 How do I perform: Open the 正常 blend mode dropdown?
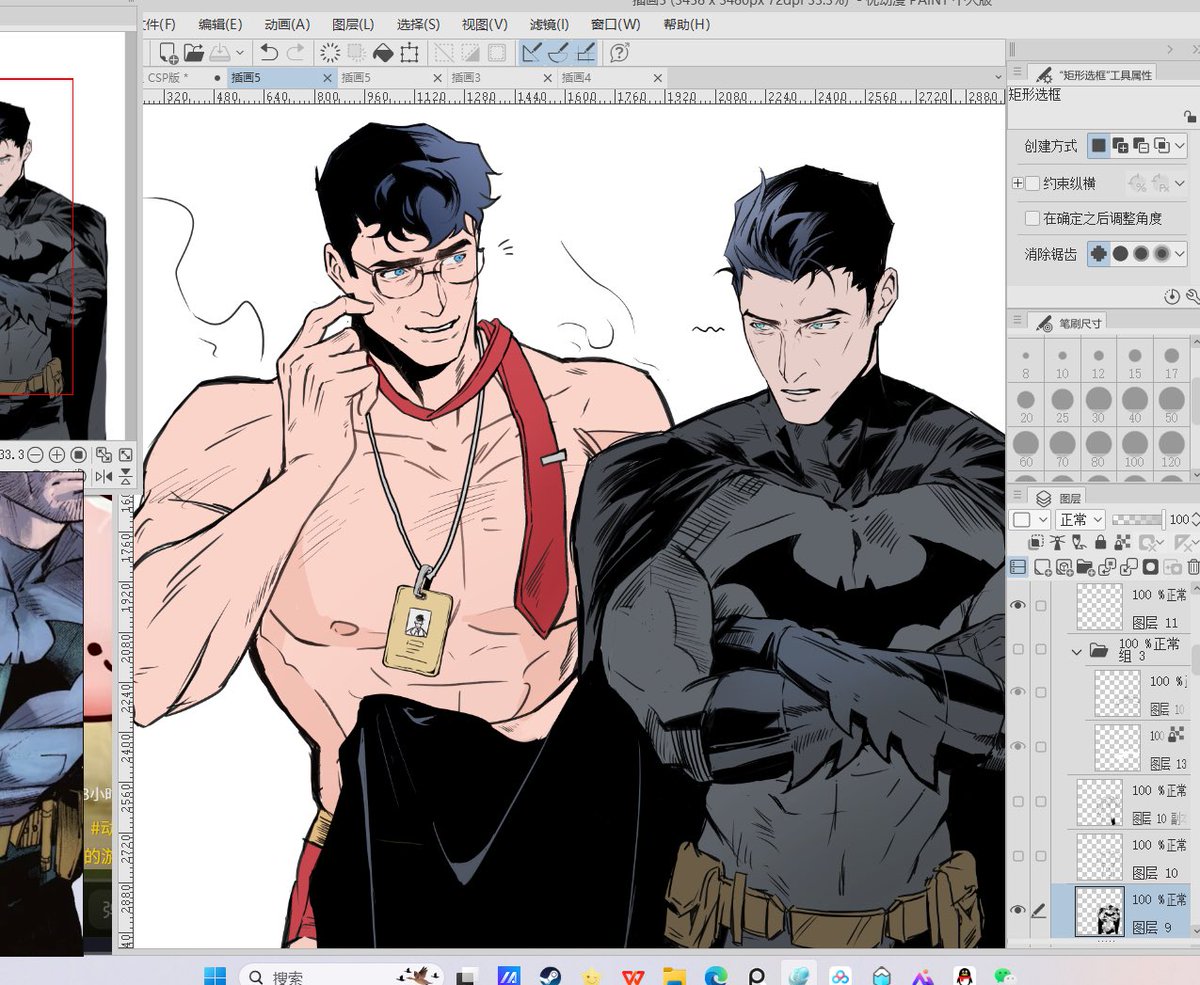click(1079, 519)
